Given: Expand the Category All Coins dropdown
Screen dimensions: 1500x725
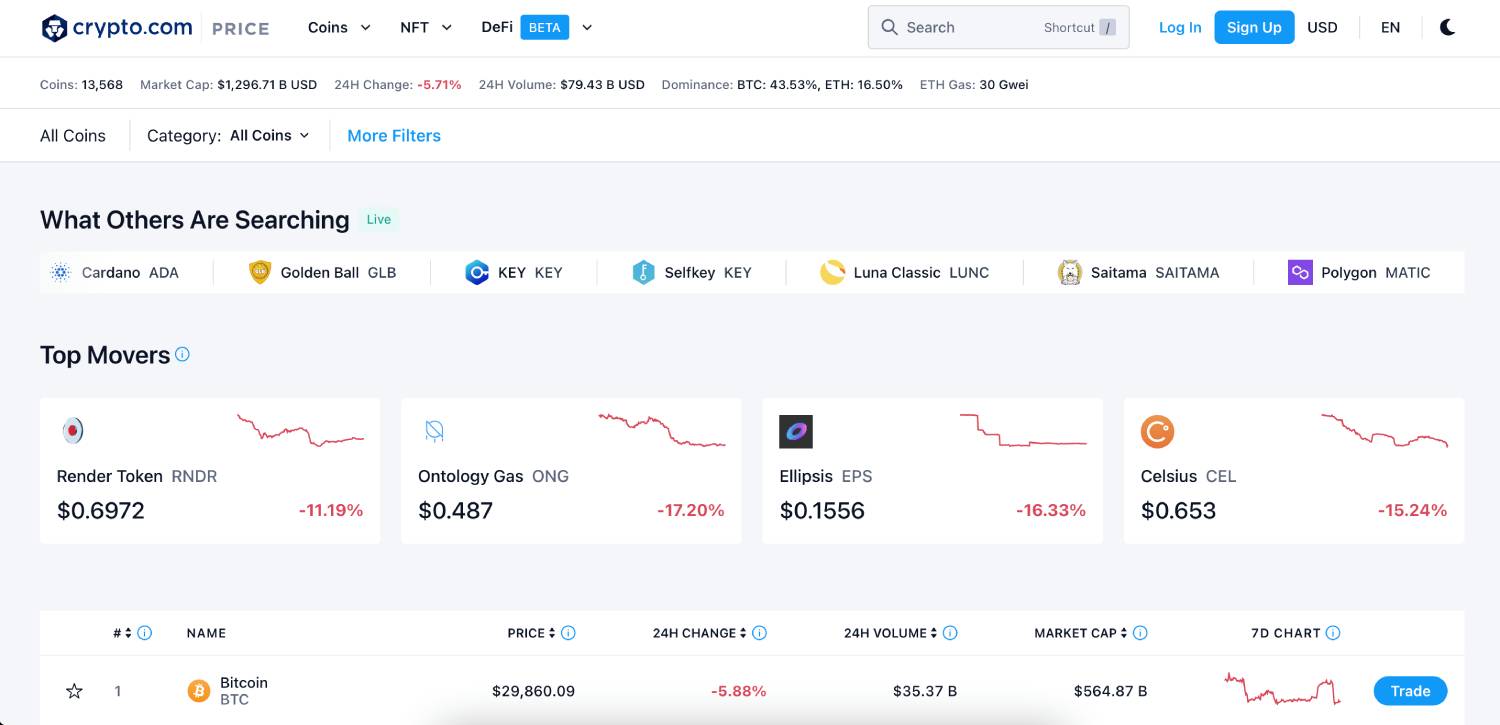Looking at the screenshot, I should pos(270,135).
